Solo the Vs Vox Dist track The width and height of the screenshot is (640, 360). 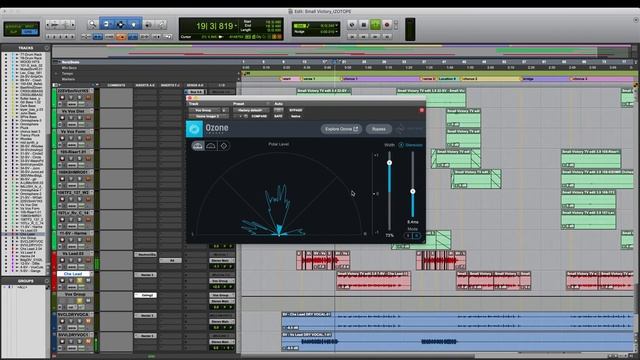80,118
